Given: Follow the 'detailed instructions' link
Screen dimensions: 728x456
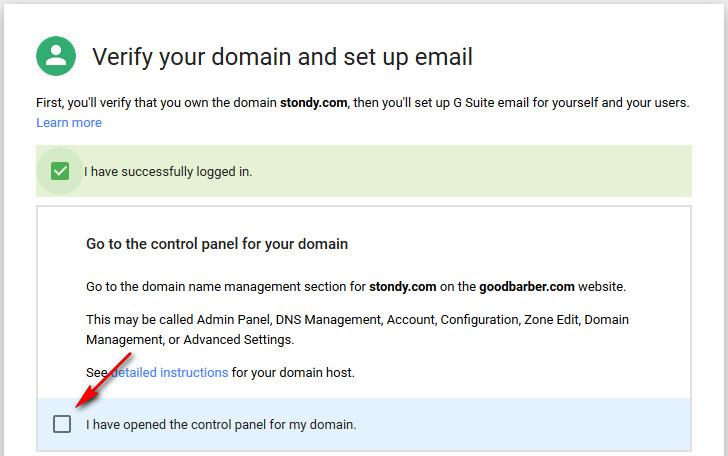Looking at the screenshot, I should 170,373.
